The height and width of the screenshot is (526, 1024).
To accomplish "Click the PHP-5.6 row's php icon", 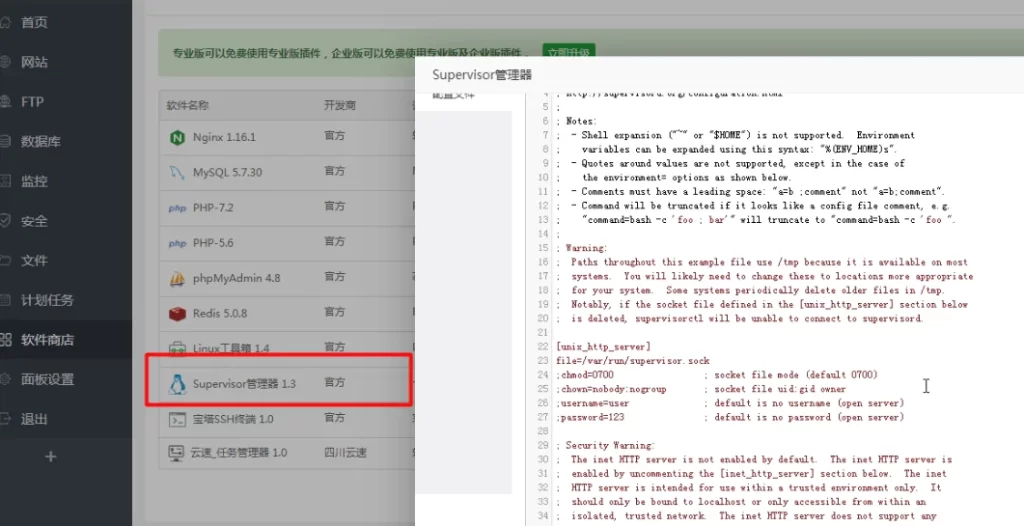I will click(177, 244).
